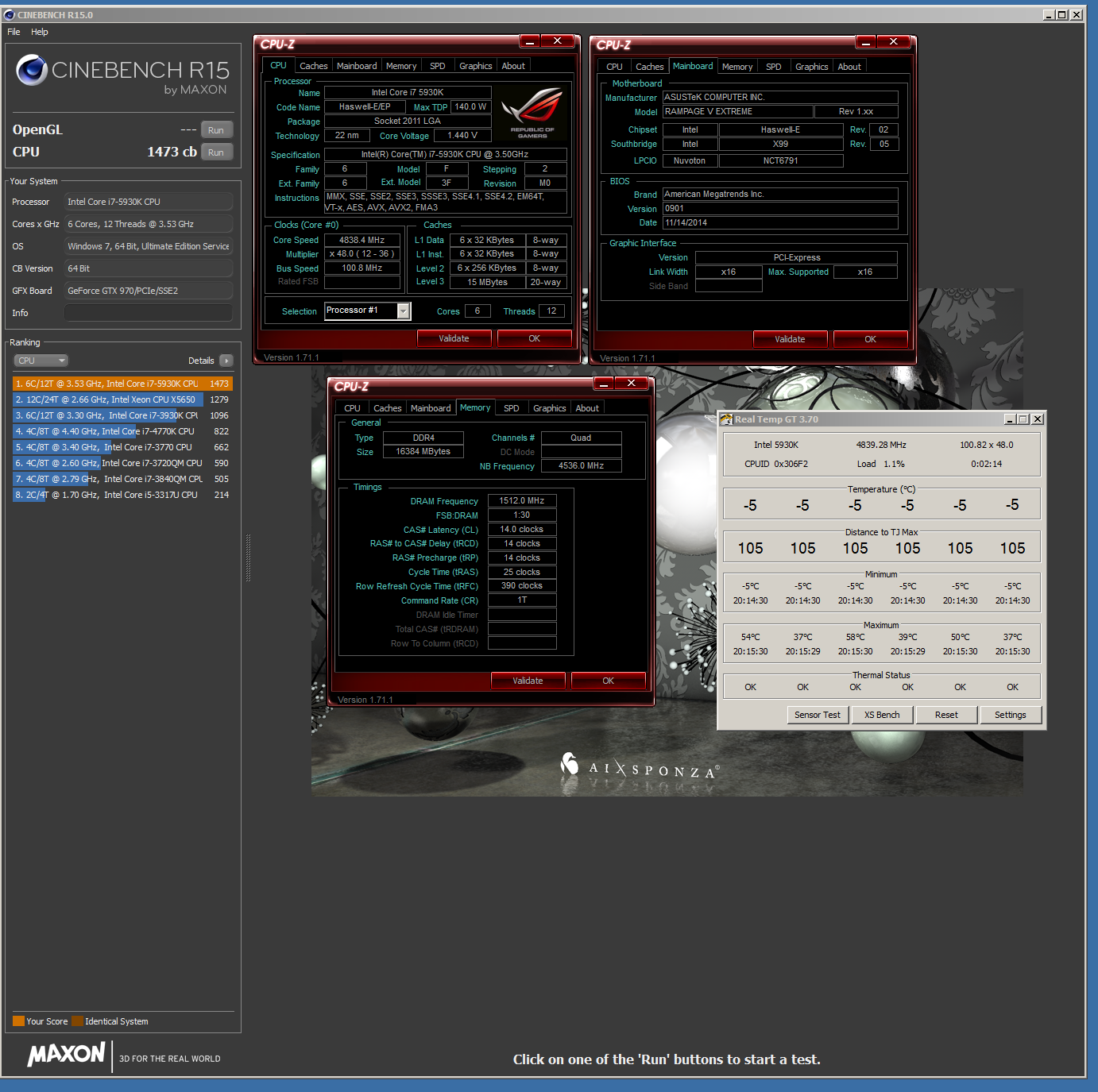Click OK in CPU-Z Memory window
Image resolution: width=1098 pixels, height=1092 pixels.
pyautogui.click(x=608, y=681)
